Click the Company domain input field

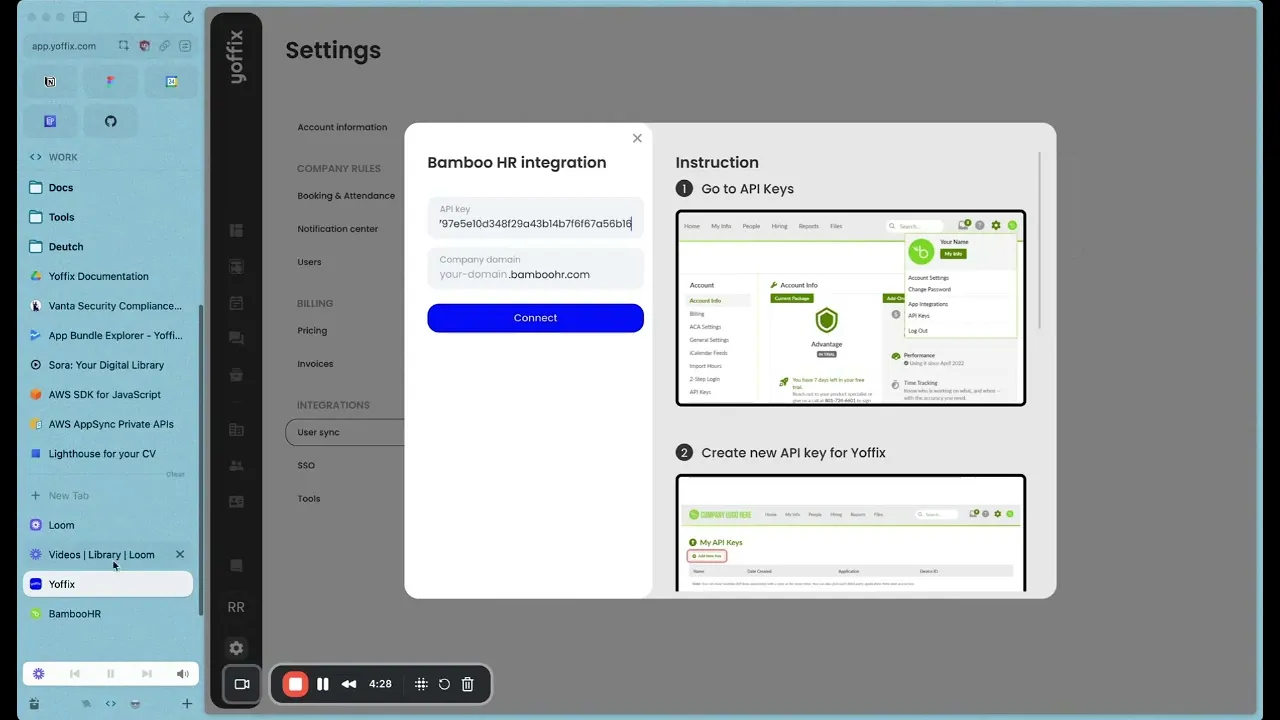click(x=535, y=268)
